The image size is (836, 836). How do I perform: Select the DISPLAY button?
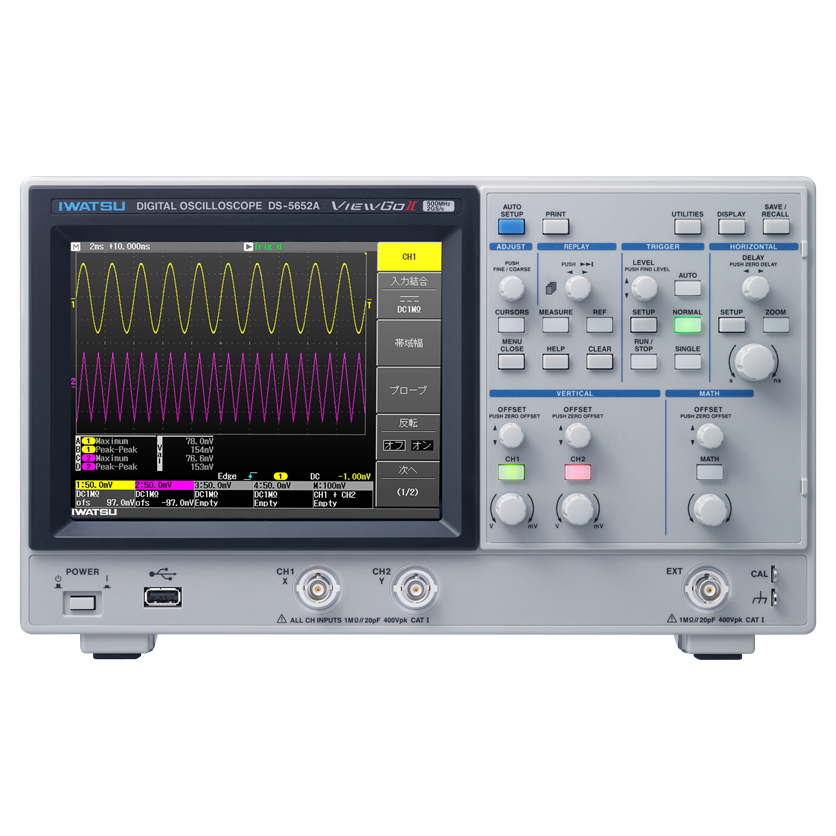[x=731, y=227]
